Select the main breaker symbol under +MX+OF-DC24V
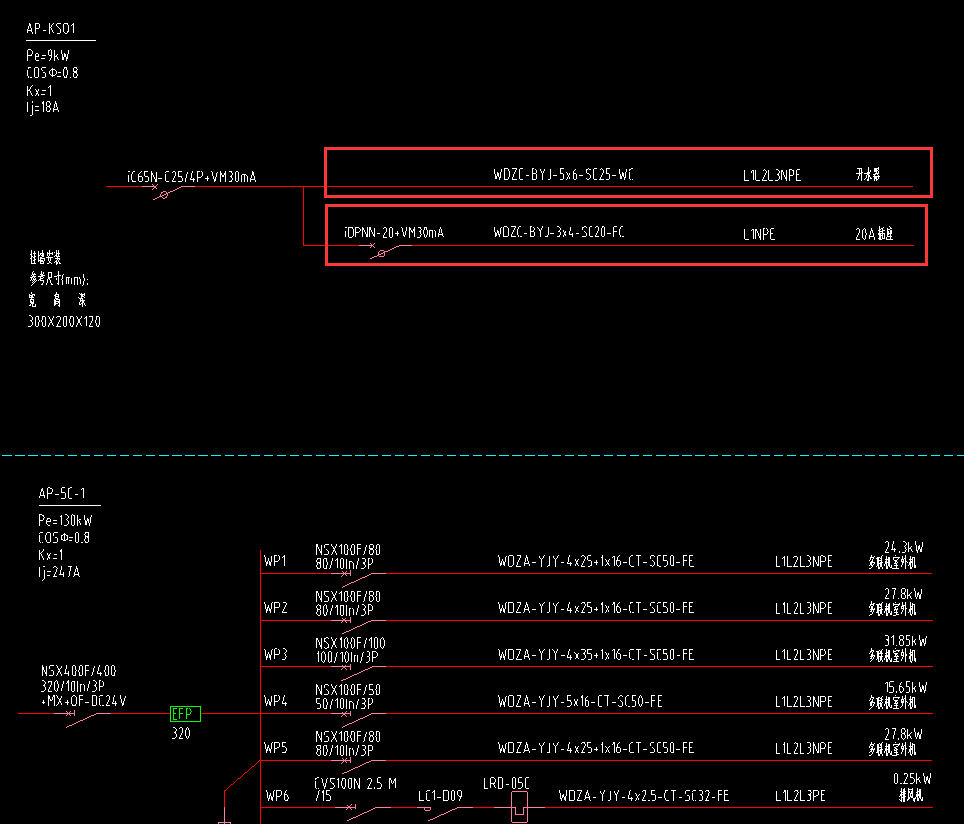 (x=83, y=719)
